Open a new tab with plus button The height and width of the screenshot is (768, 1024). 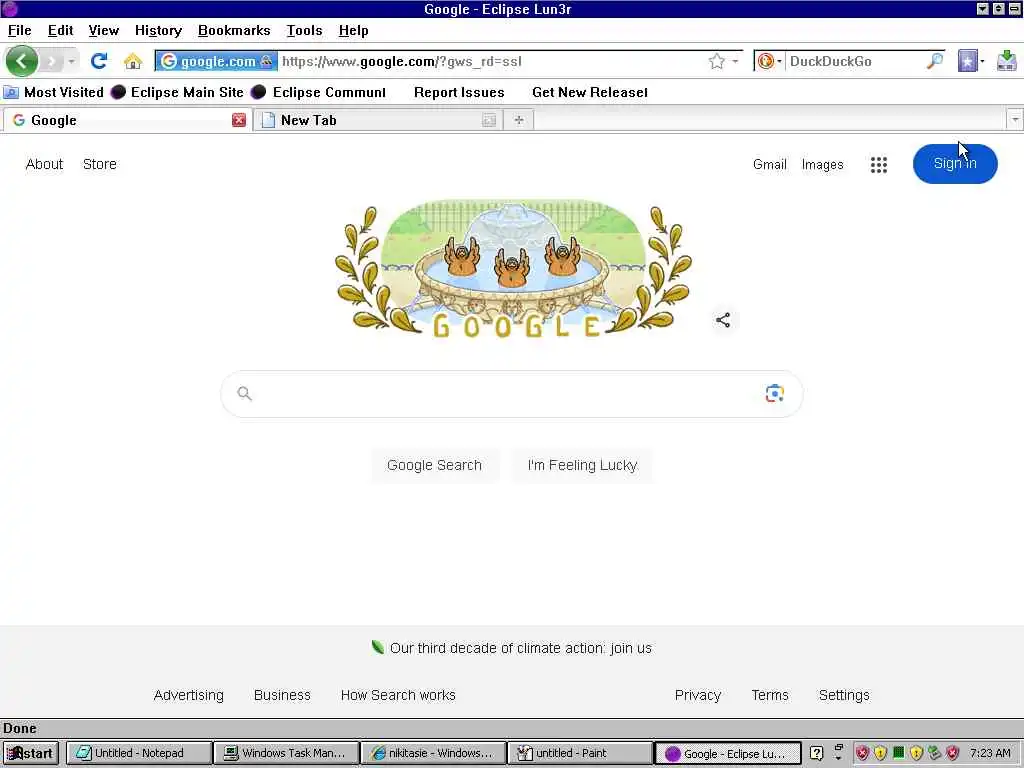[x=519, y=120]
